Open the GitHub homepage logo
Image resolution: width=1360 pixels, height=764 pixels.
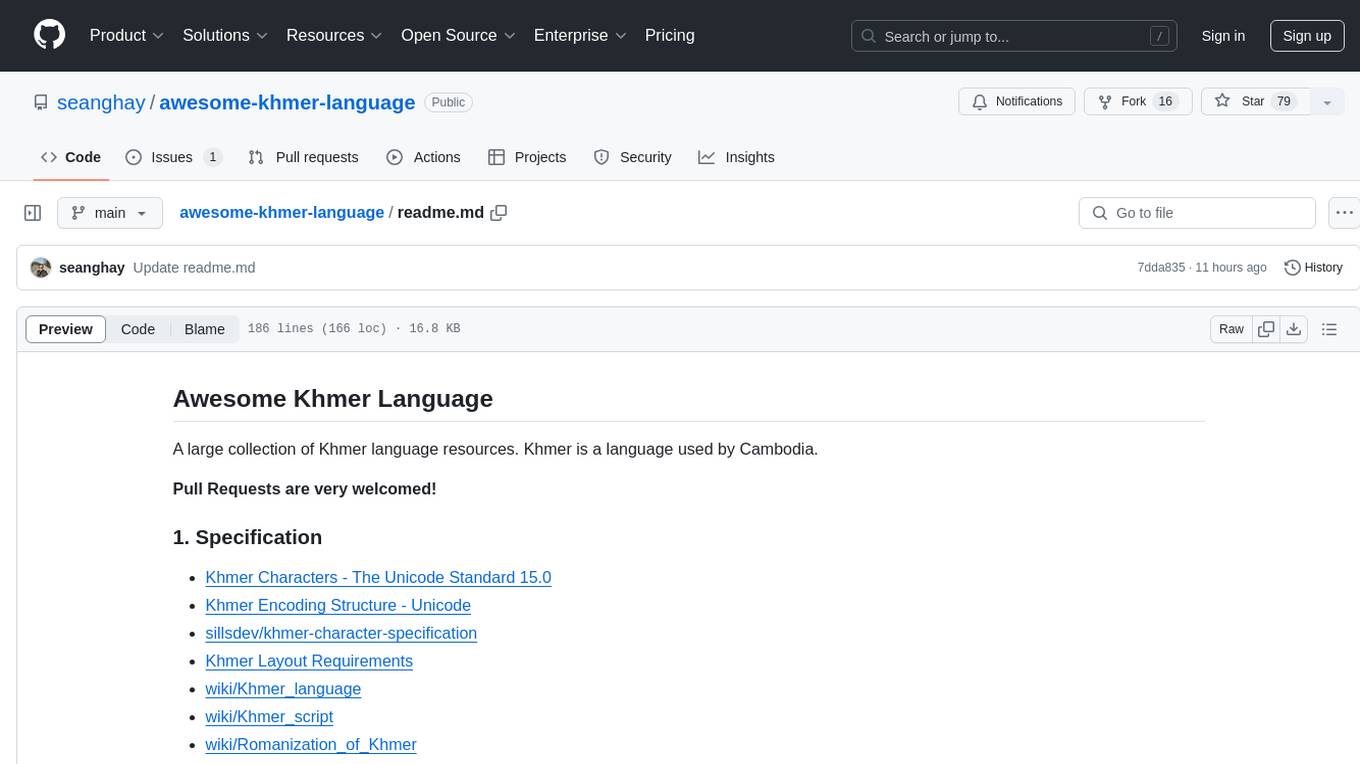(x=49, y=35)
